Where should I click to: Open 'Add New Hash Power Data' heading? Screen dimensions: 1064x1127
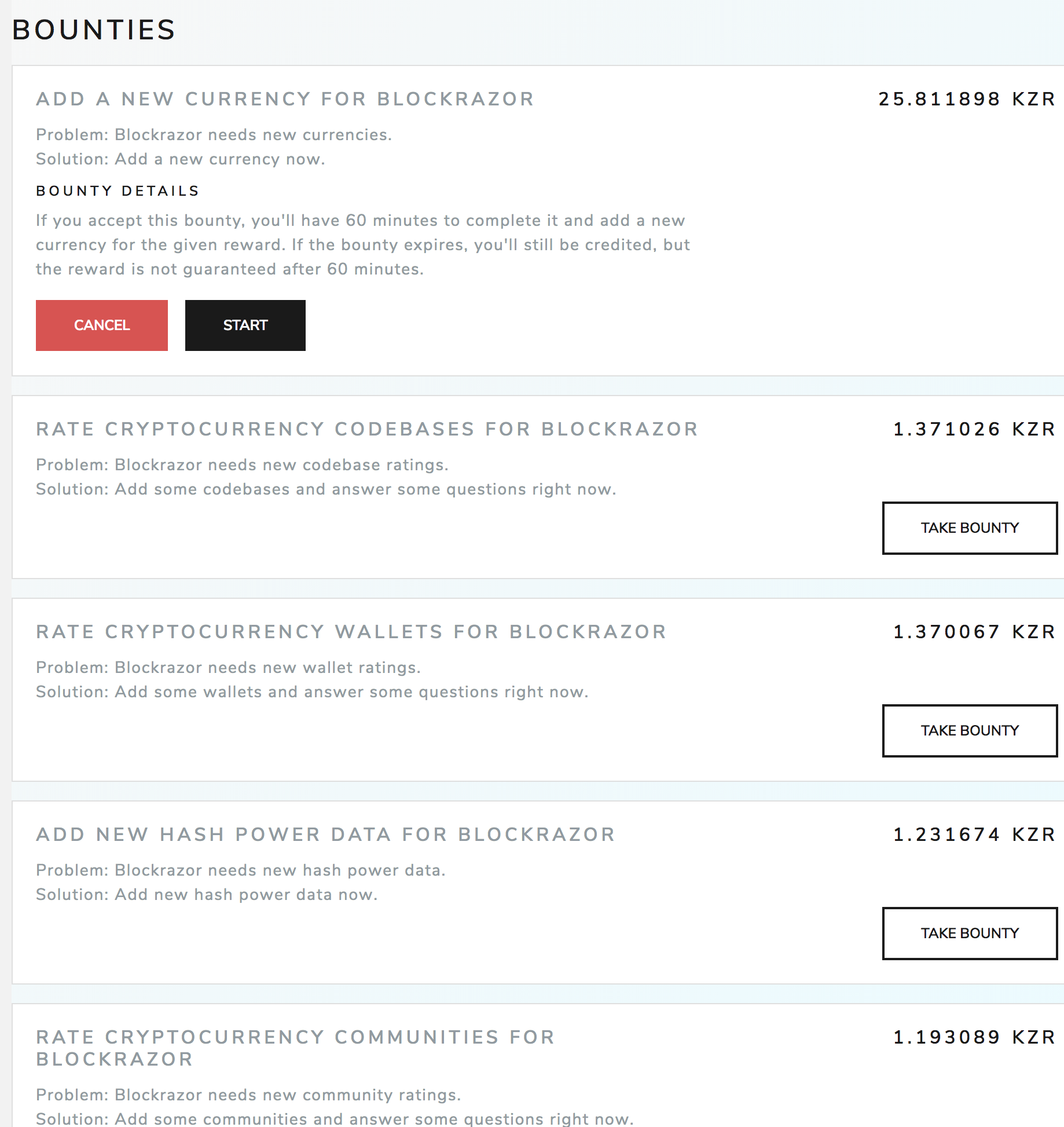[325, 835]
